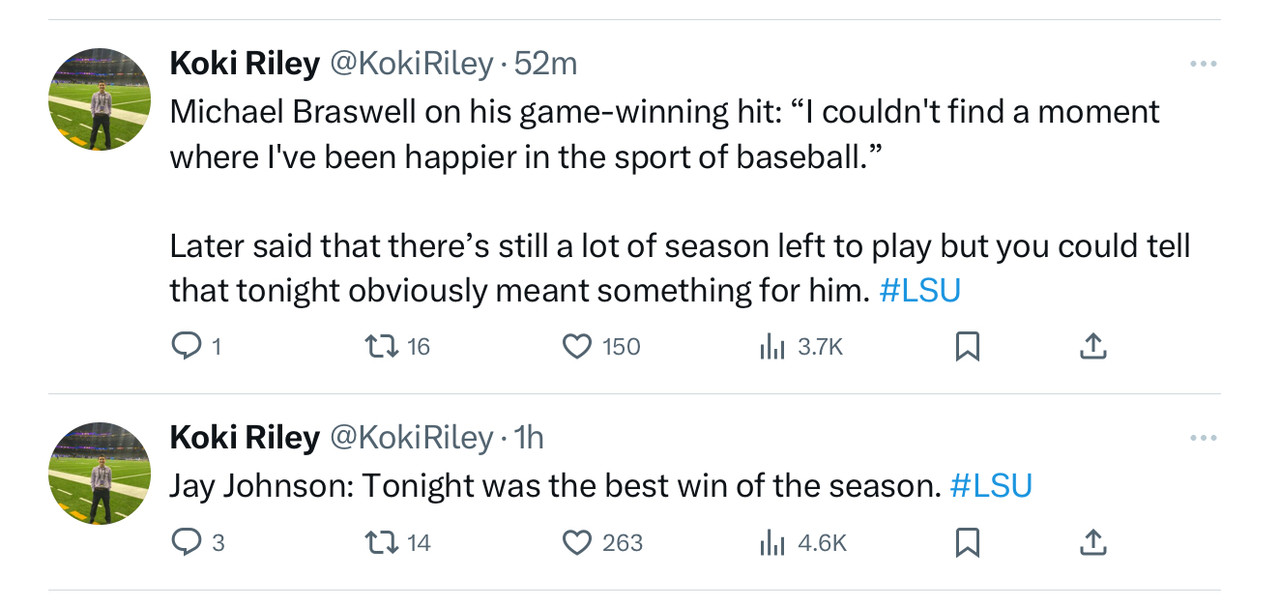Open more options for the Jay Johnson tweet
The image size is (1280, 602).
(1203, 438)
